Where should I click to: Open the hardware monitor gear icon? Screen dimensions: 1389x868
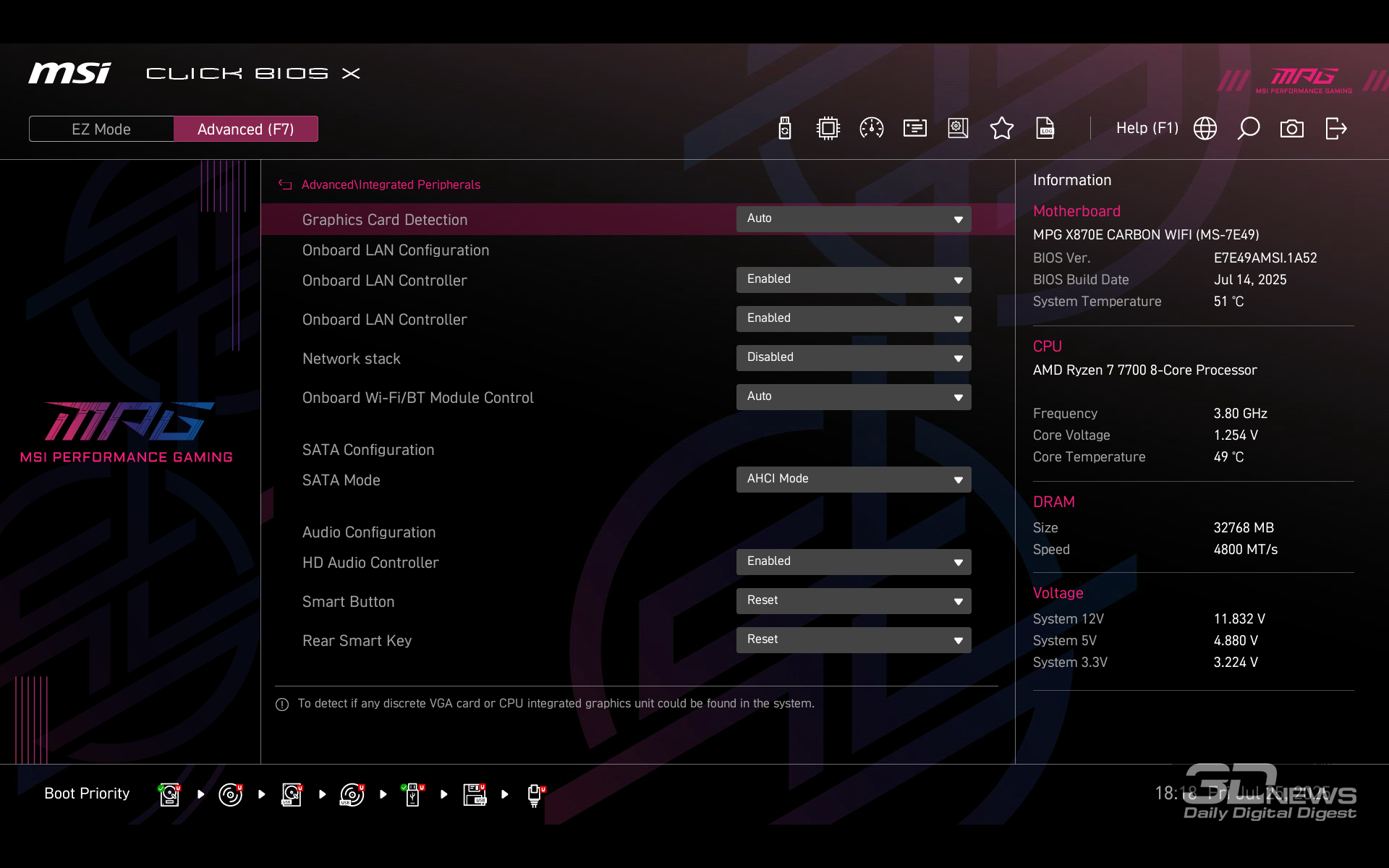958,129
